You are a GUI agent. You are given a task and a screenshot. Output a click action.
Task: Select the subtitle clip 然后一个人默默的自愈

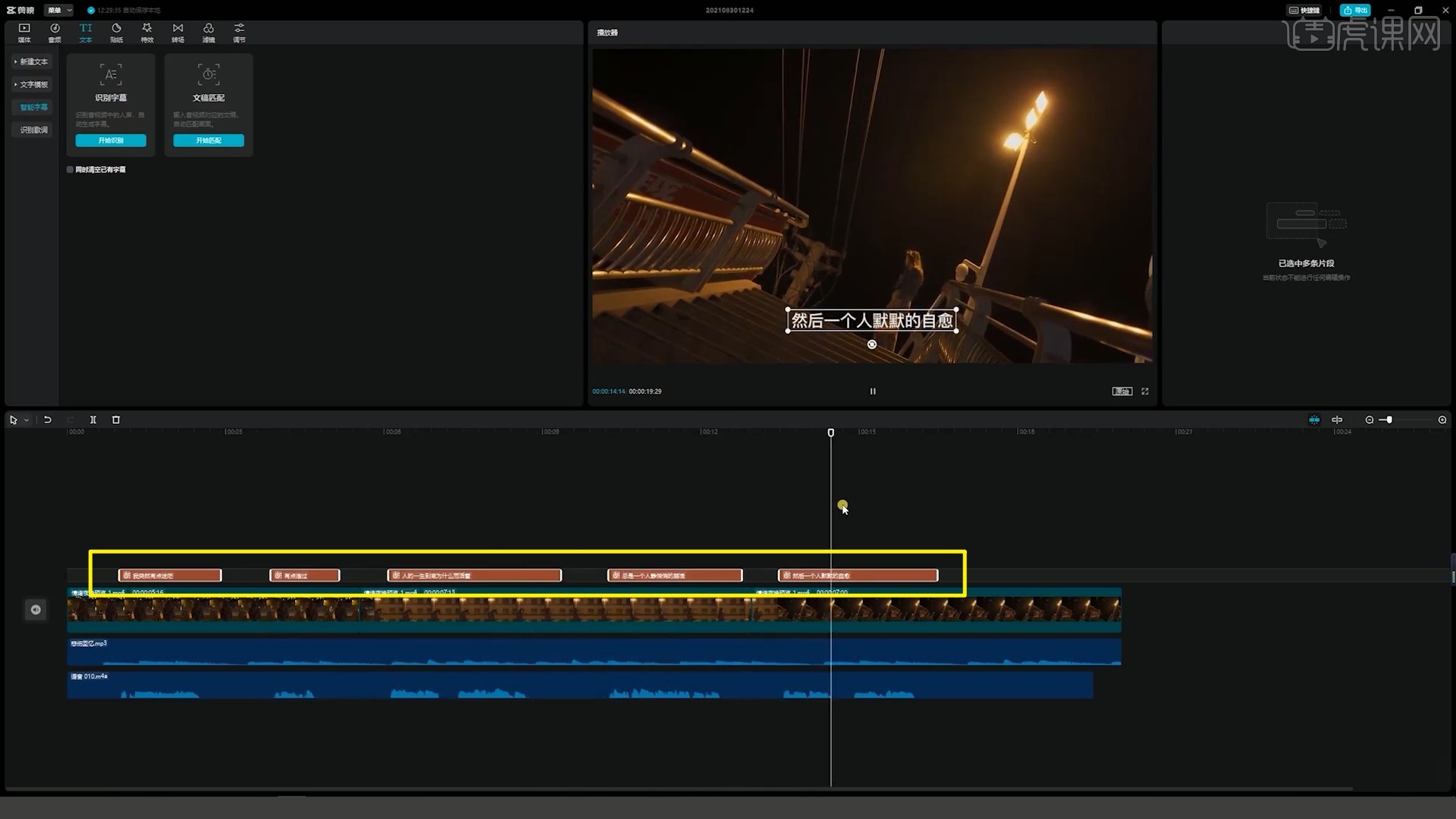pyautogui.click(x=858, y=576)
